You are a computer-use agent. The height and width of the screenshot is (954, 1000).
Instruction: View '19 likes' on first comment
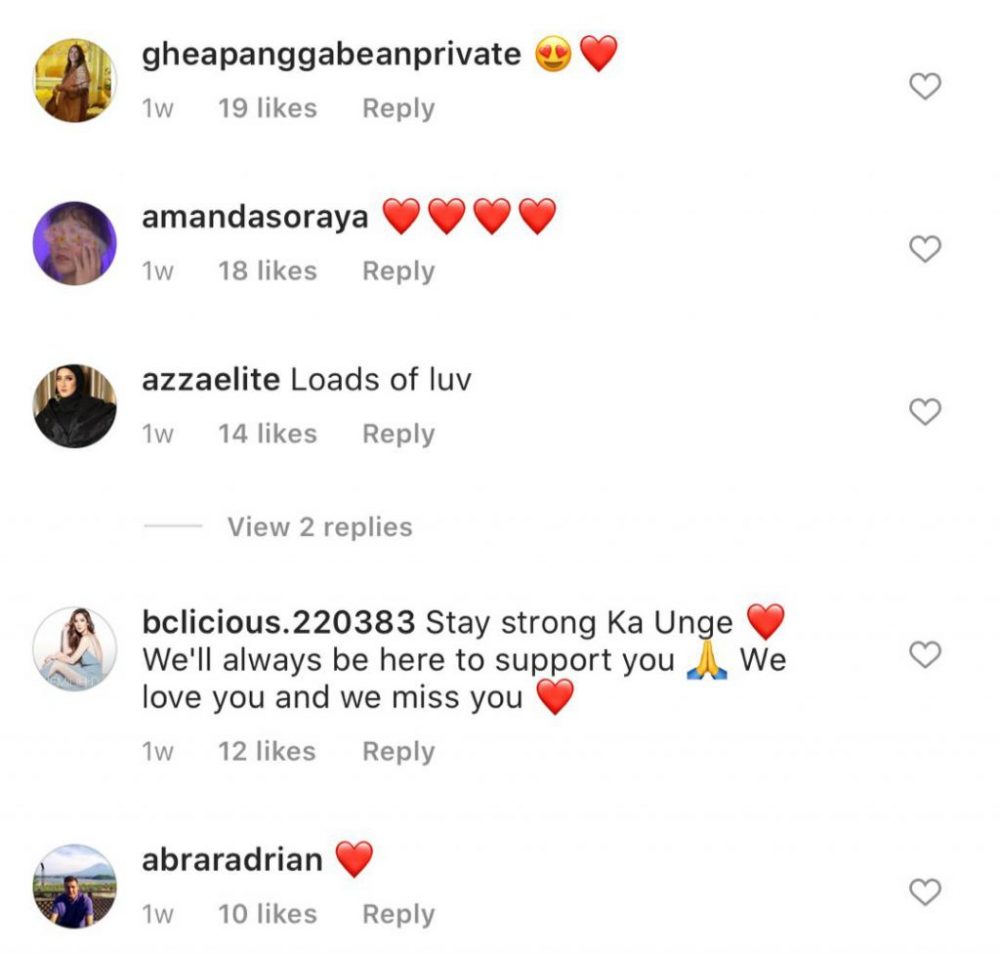click(x=267, y=108)
